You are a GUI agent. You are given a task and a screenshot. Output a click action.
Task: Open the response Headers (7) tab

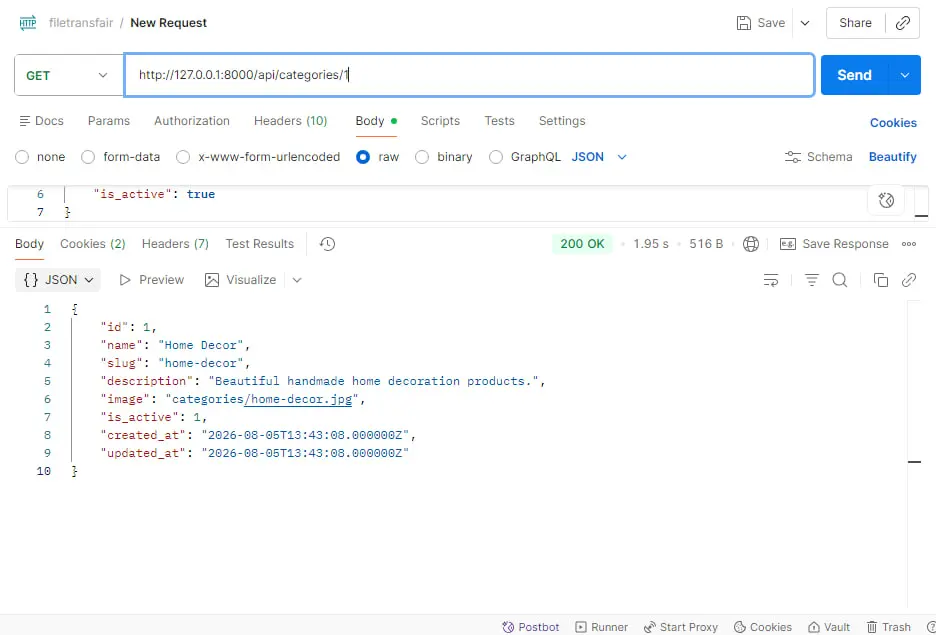(175, 243)
